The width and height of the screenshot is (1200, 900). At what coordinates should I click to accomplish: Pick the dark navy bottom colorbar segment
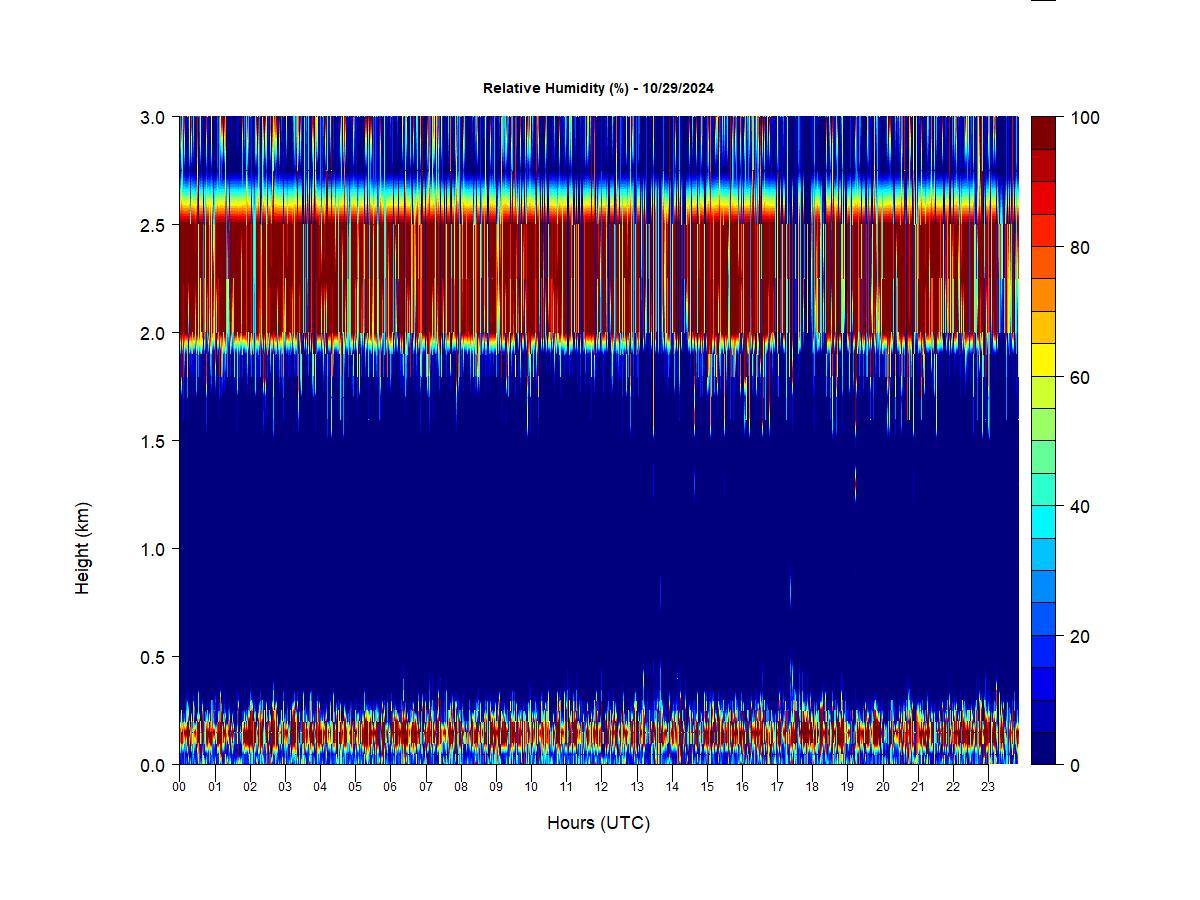[x=1043, y=748]
